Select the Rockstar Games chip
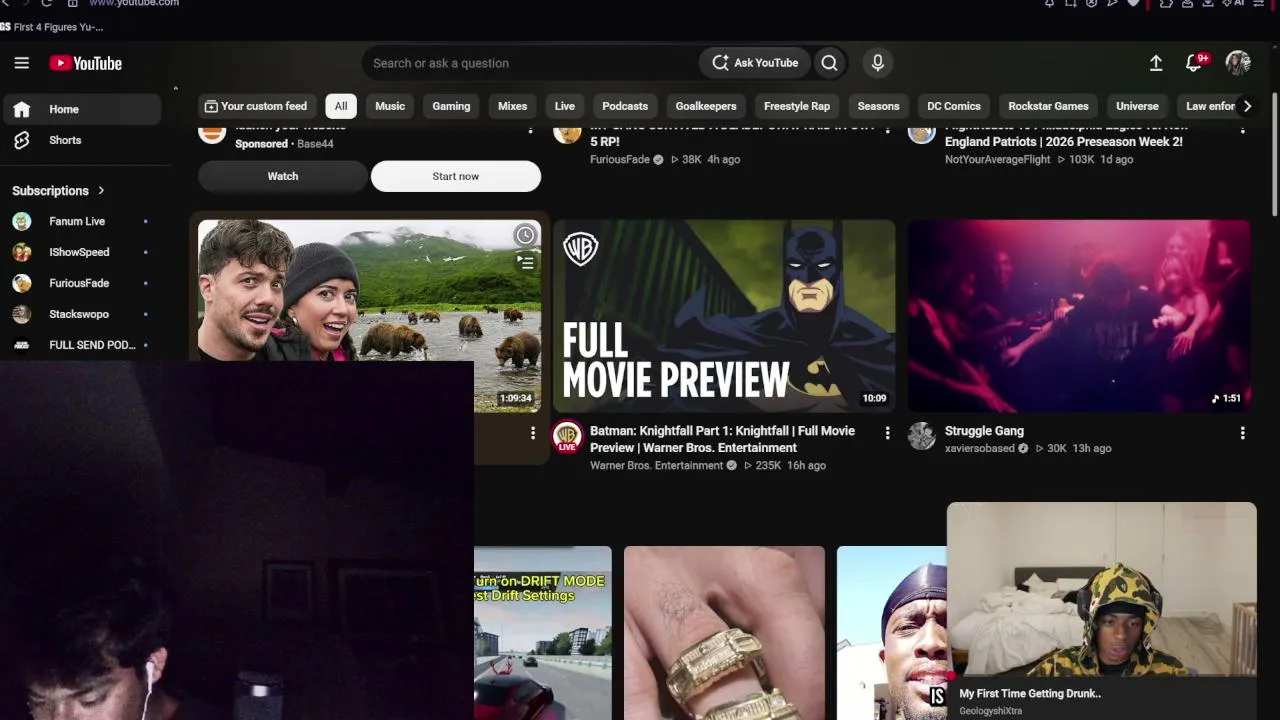The height and width of the screenshot is (720, 1280). 1048,106
